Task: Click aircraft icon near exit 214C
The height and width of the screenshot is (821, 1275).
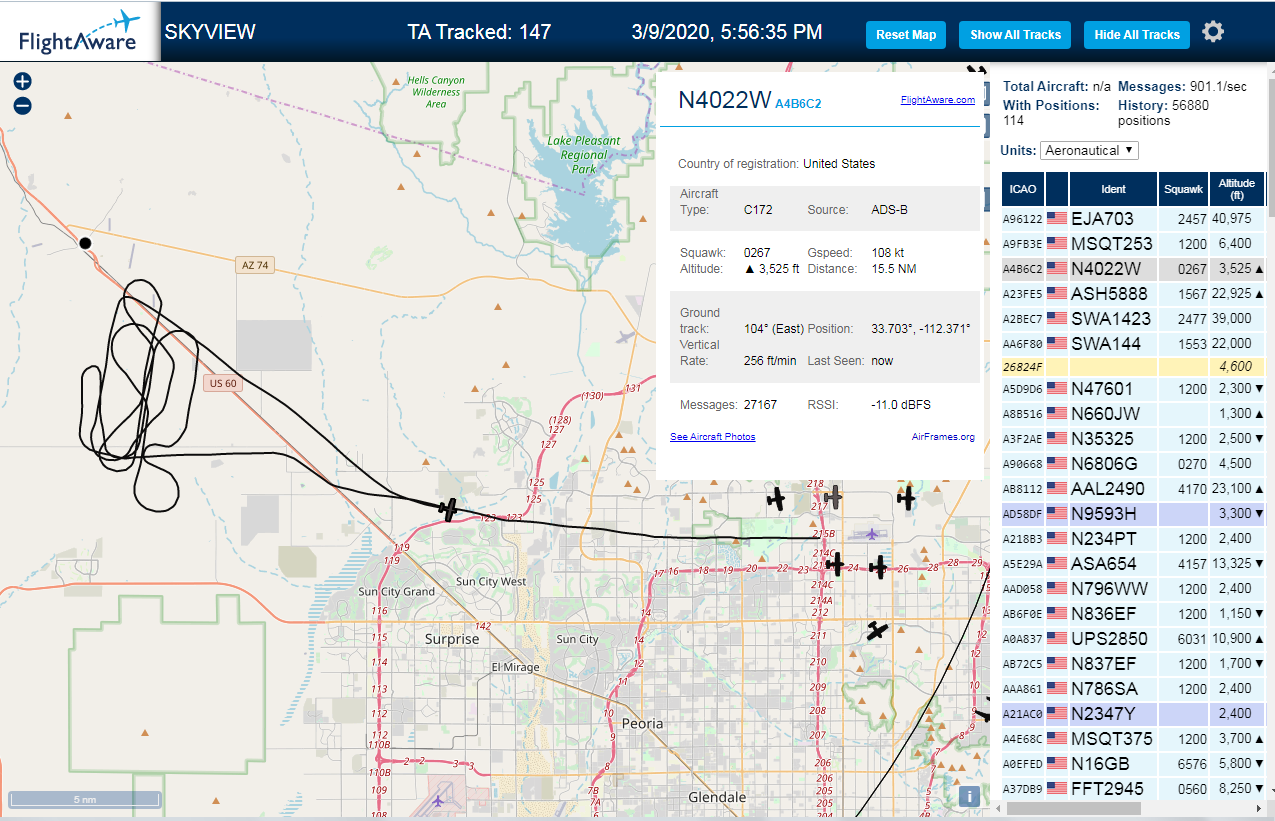Action: [834, 564]
